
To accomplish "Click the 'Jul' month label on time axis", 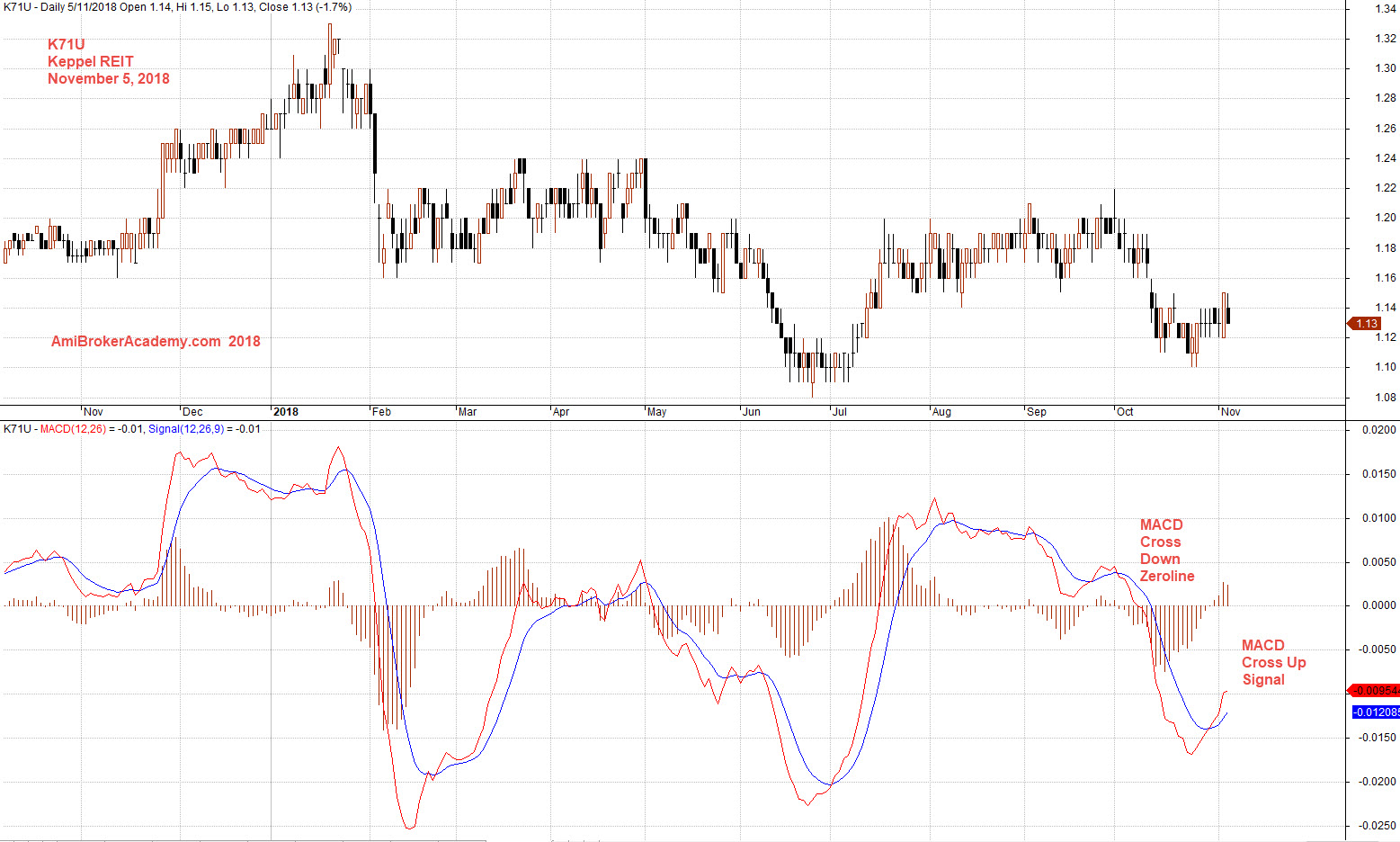I will 840,412.
